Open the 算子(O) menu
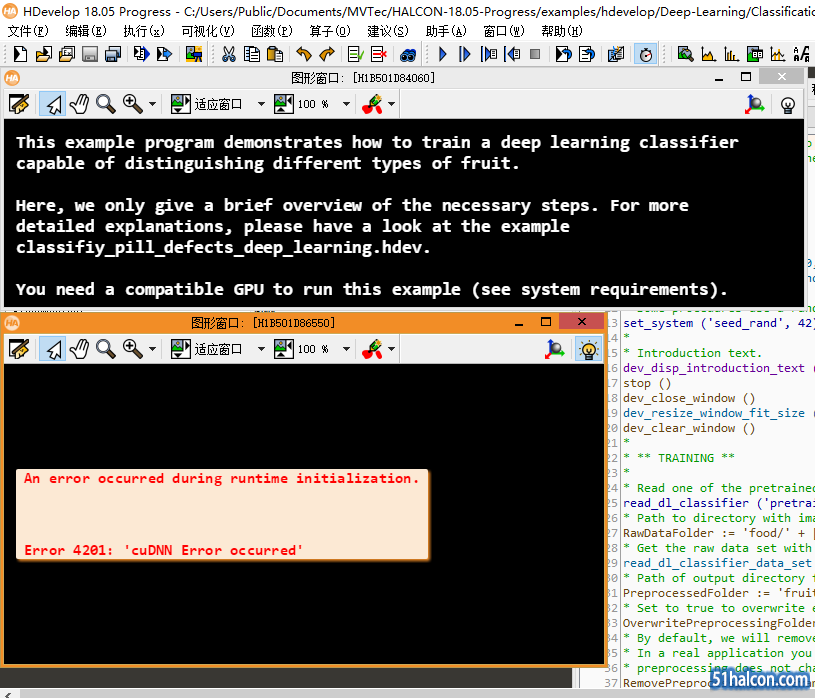Screen dimensions: 815x698 tap(330, 31)
